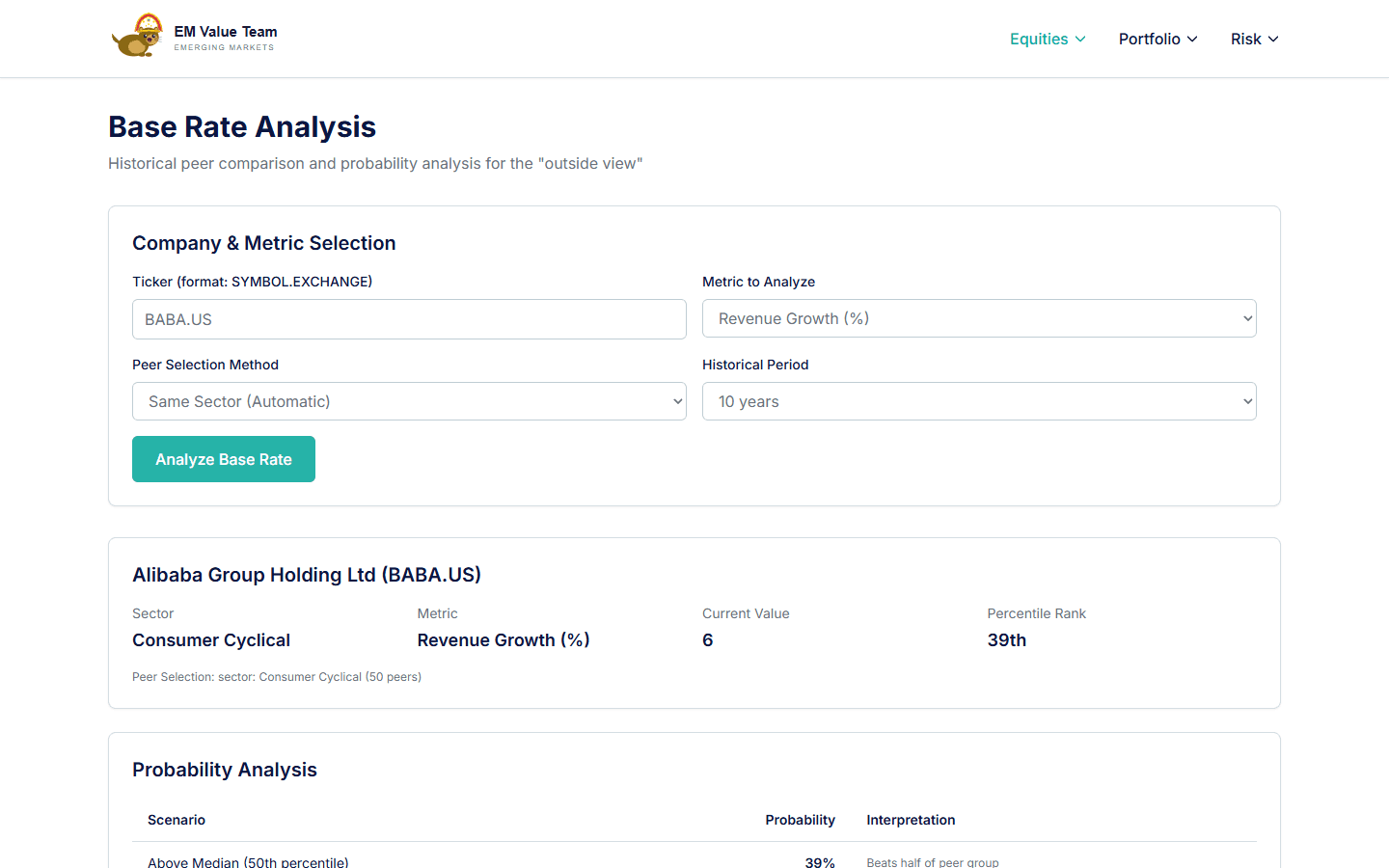Image resolution: width=1389 pixels, height=868 pixels.
Task: Click the Probability column header
Action: tap(800, 820)
